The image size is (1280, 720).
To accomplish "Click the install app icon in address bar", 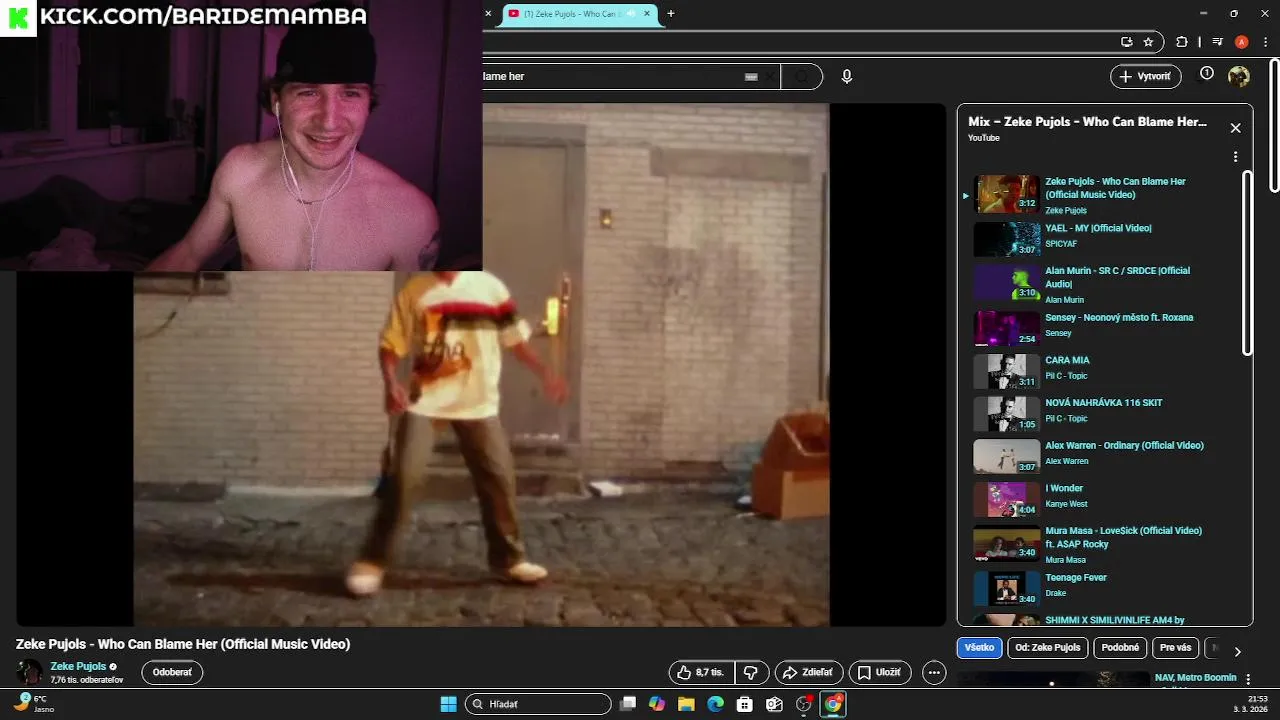I will point(1127,42).
